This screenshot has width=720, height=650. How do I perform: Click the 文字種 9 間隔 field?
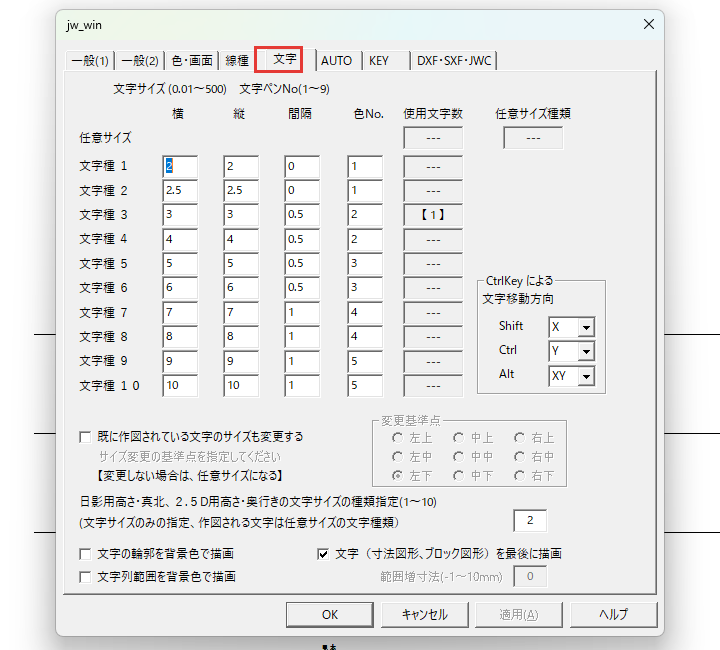pyautogui.click(x=302, y=361)
